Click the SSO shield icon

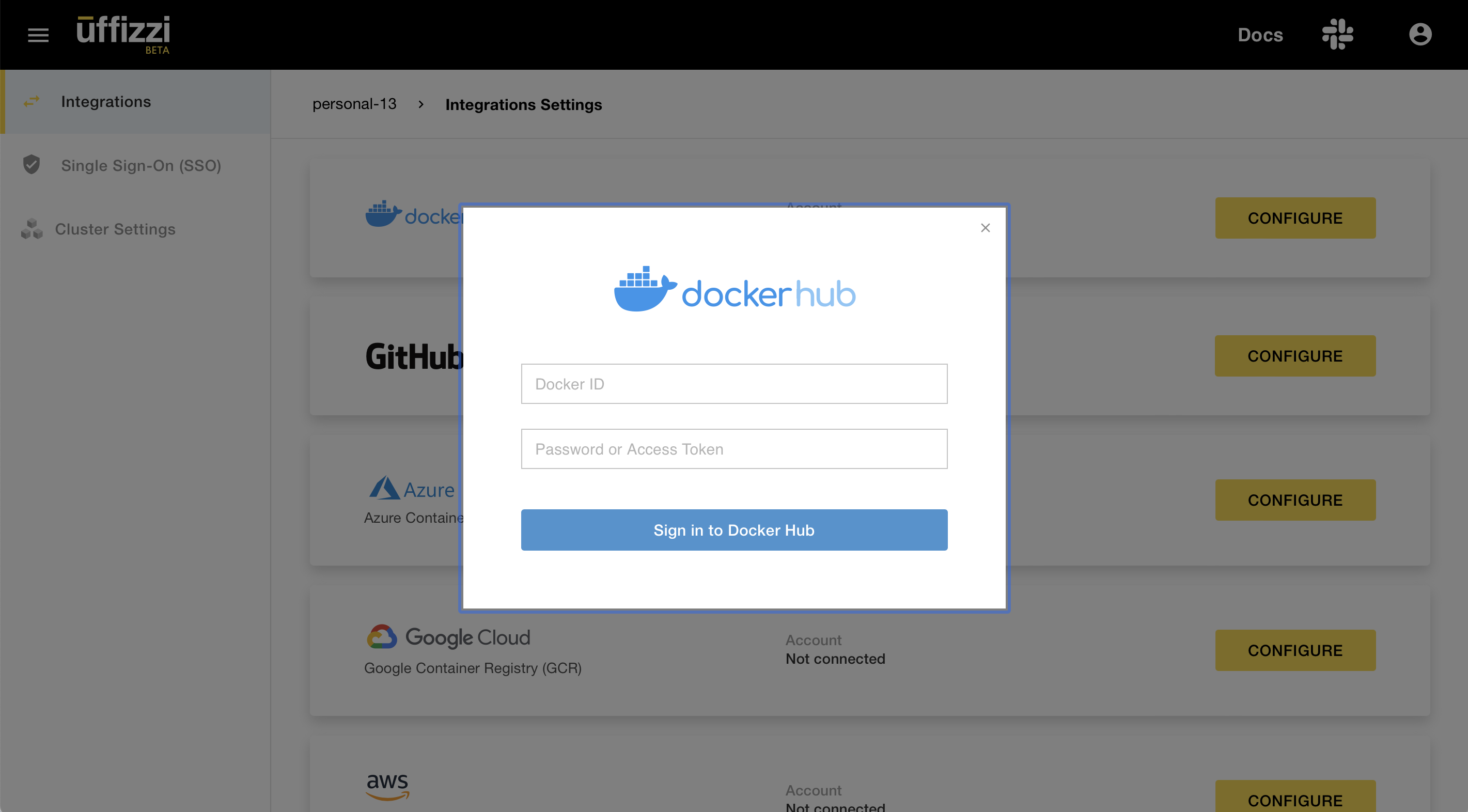pyautogui.click(x=32, y=165)
